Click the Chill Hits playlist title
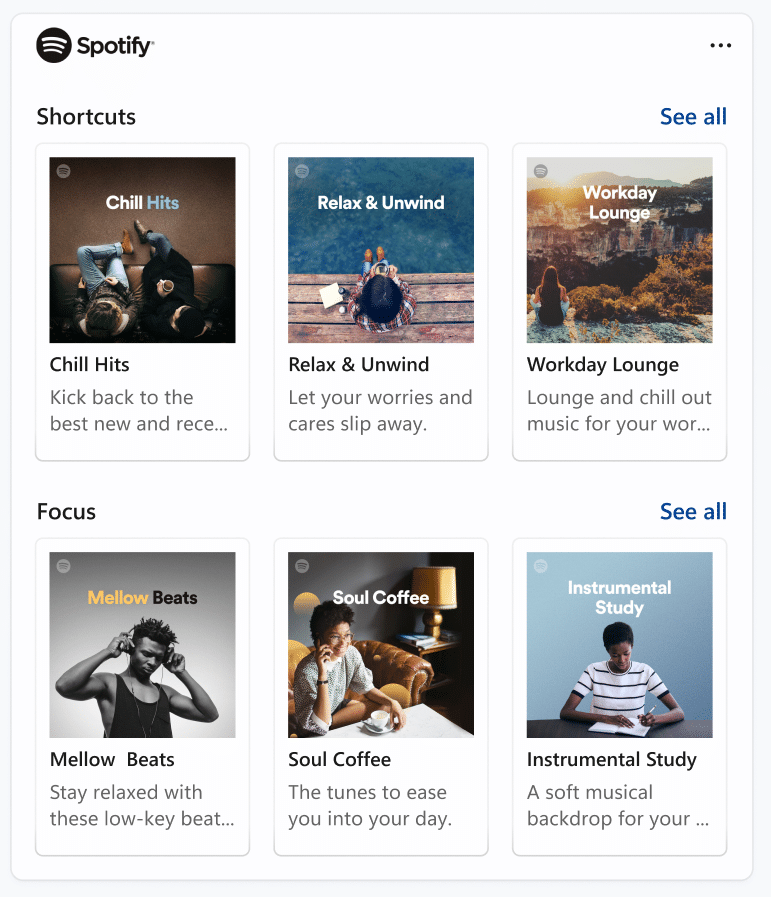The width and height of the screenshot is (771, 897). tap(90, 365)
